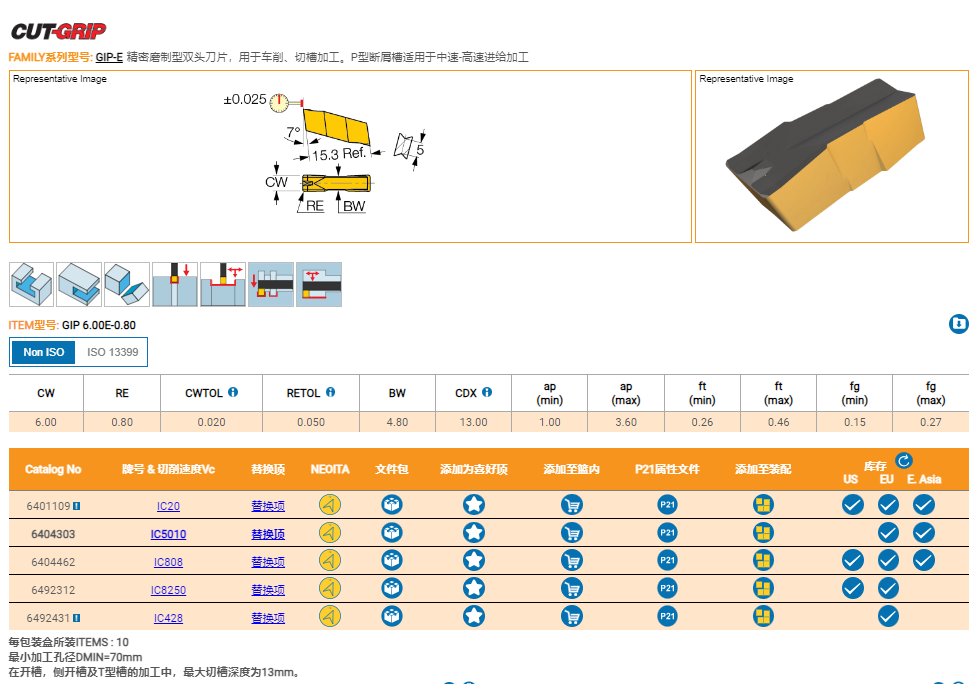The height and width of the screenshot is (684, 971).
Task: Open P21 property file for IC428
Action: 668,617
